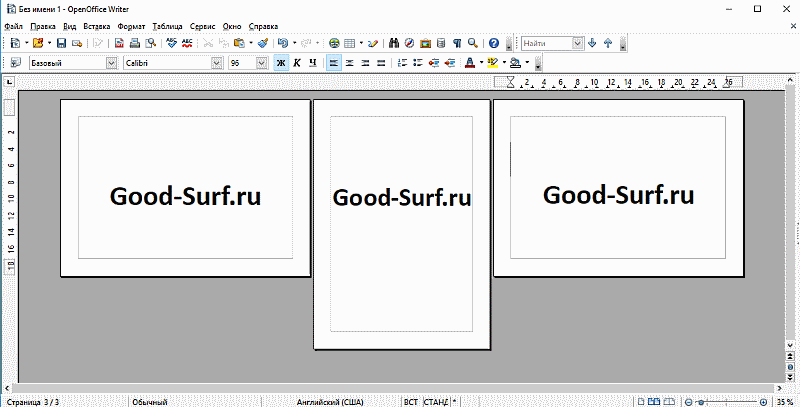The width and height of the screenshot is (800, 407).
Task: Expand the table size dropdown arrow
Action: click(361, 43)
